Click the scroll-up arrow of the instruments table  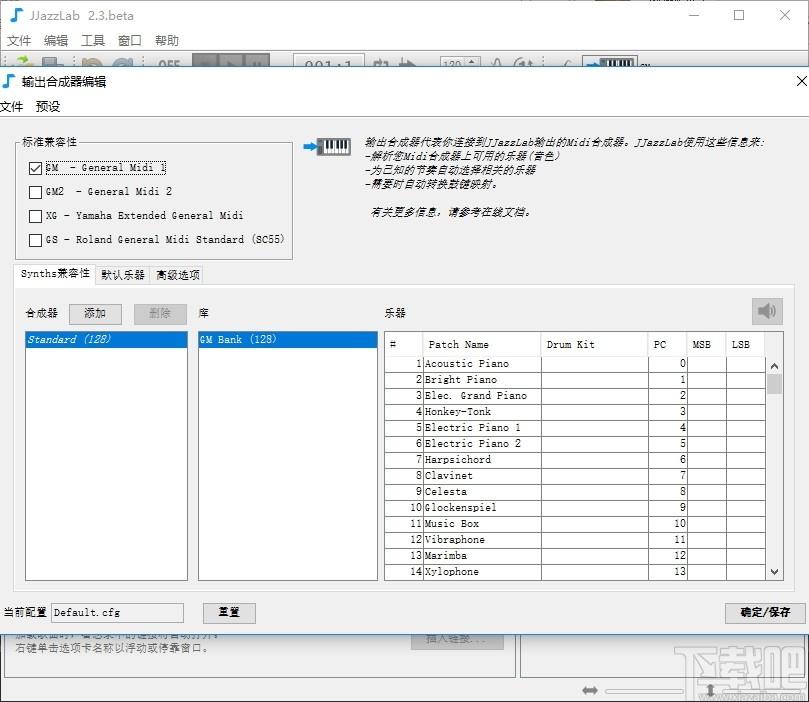click(774, 366)
